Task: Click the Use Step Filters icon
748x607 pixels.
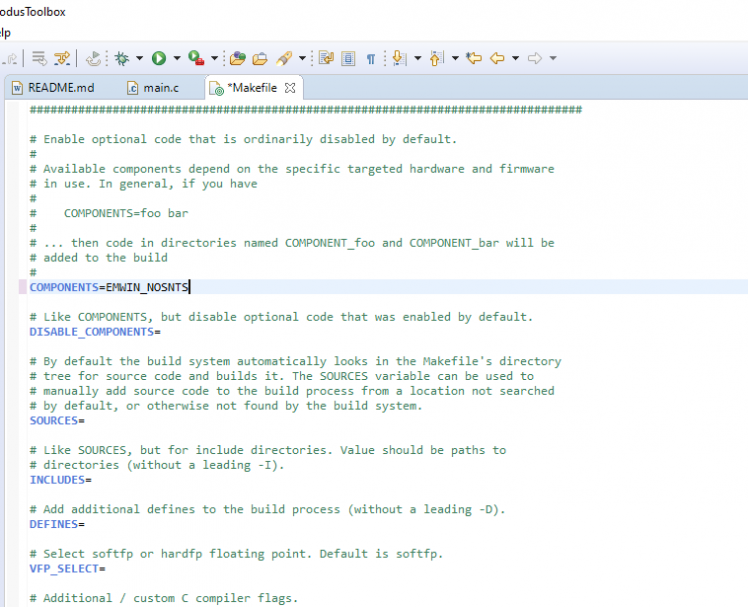Action: 62,58
